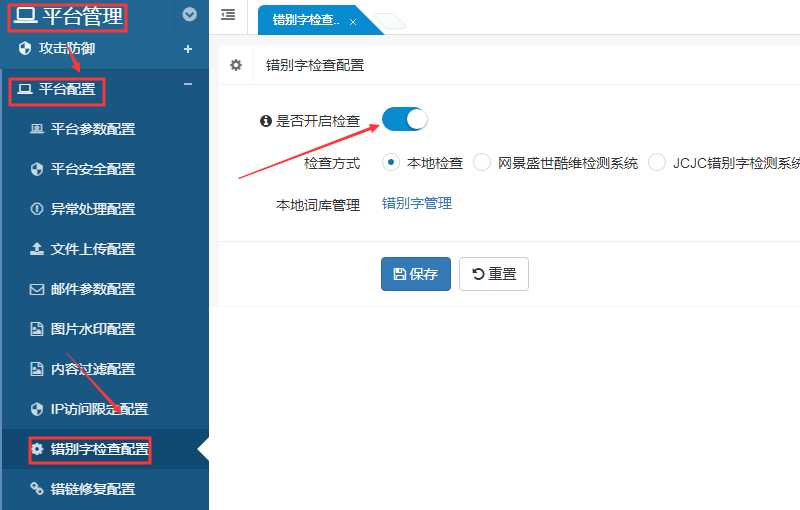Click the upload icon for 文件上传配置
Image resolution: width=800 pixels, height=510 pixels.
(37, 249)
